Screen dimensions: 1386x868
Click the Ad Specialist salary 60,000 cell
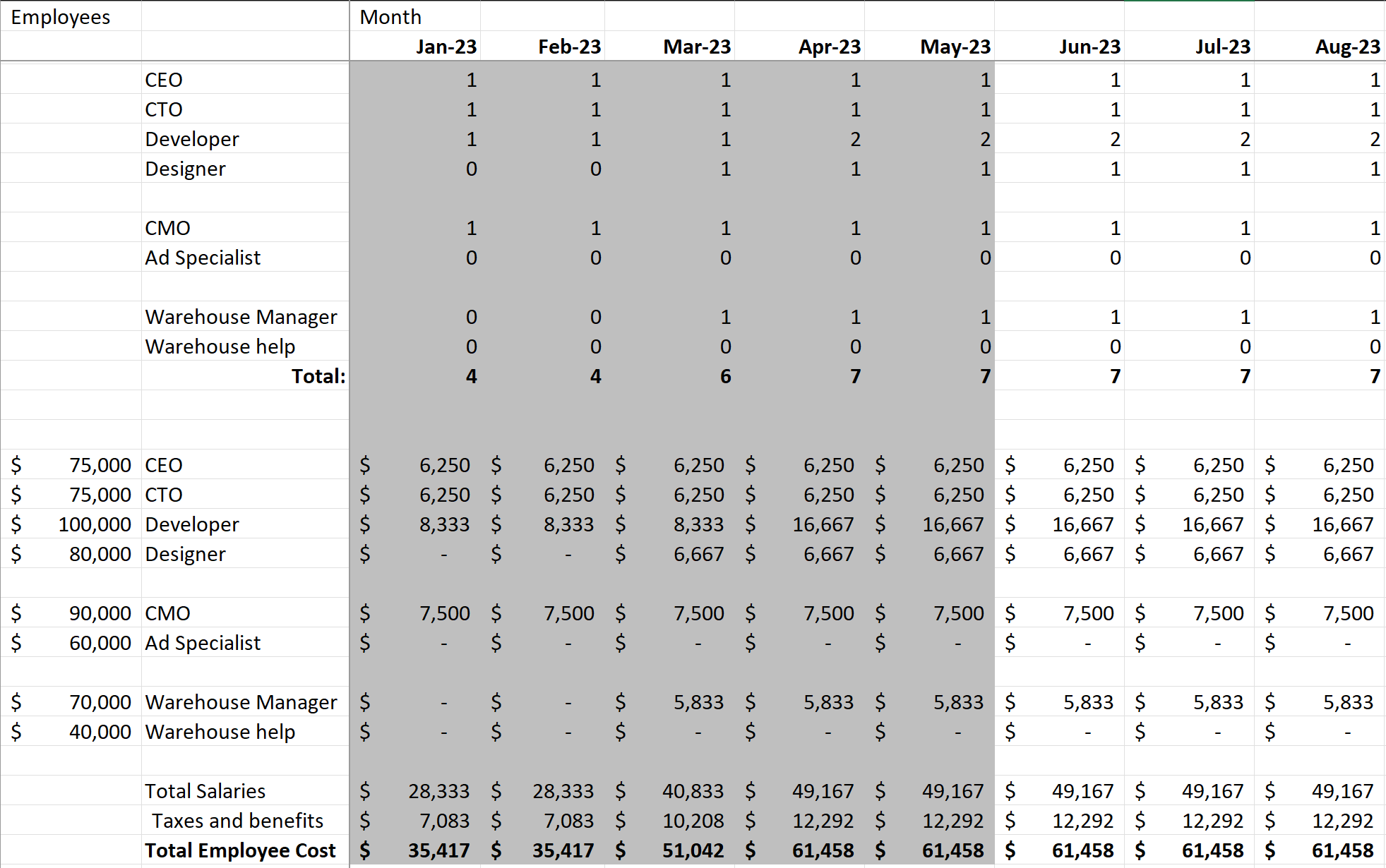(71, 642)
